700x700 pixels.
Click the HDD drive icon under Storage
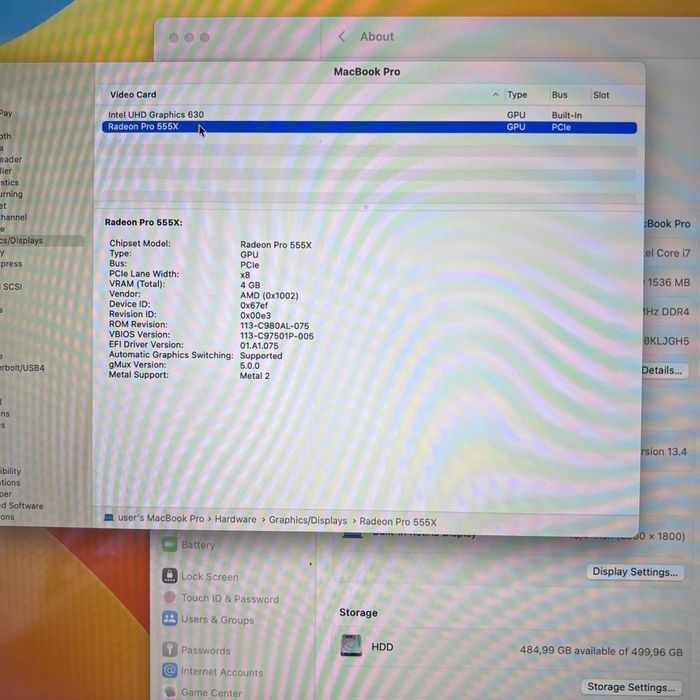coord(351,646)
